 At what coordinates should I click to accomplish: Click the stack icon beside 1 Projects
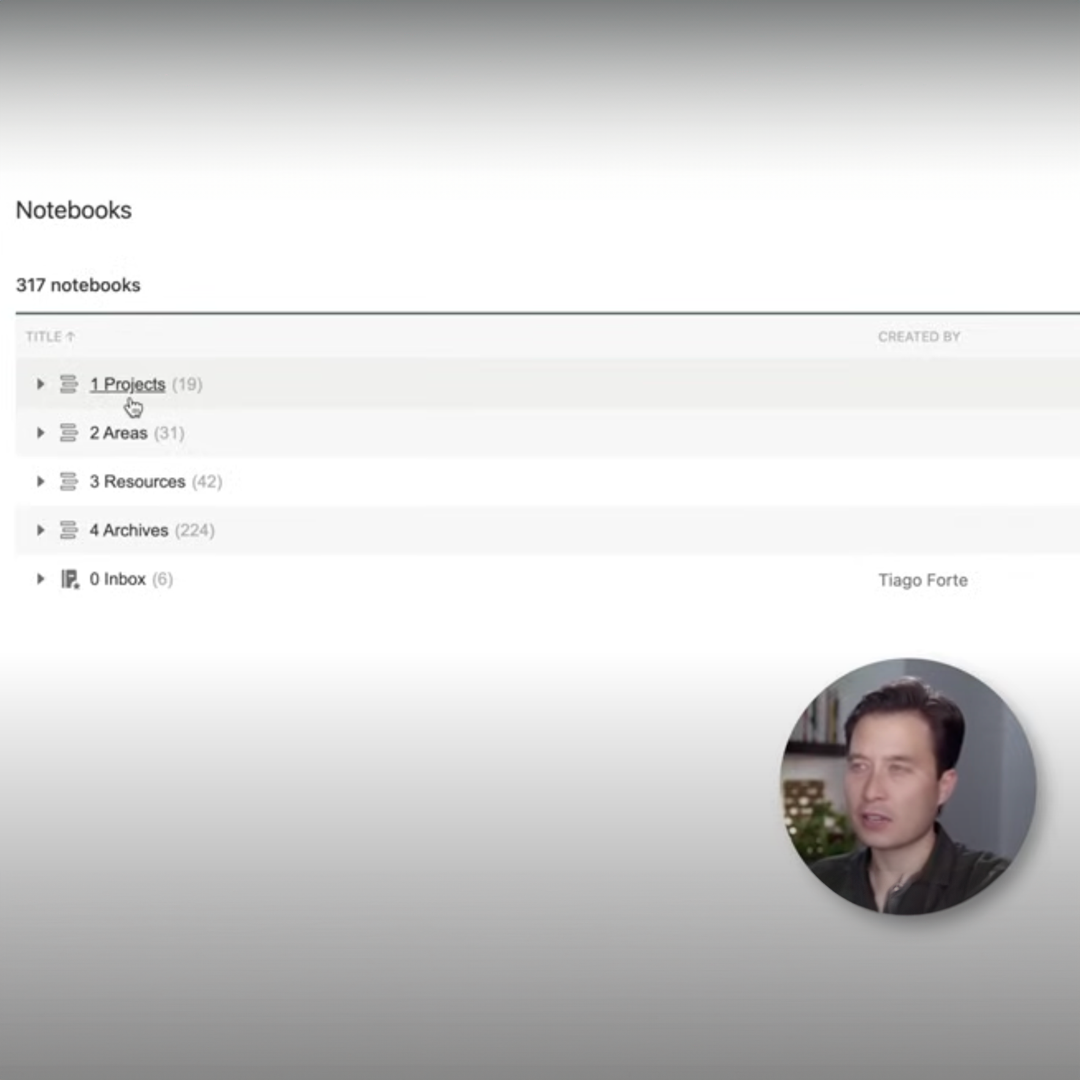tap(68, 384)
